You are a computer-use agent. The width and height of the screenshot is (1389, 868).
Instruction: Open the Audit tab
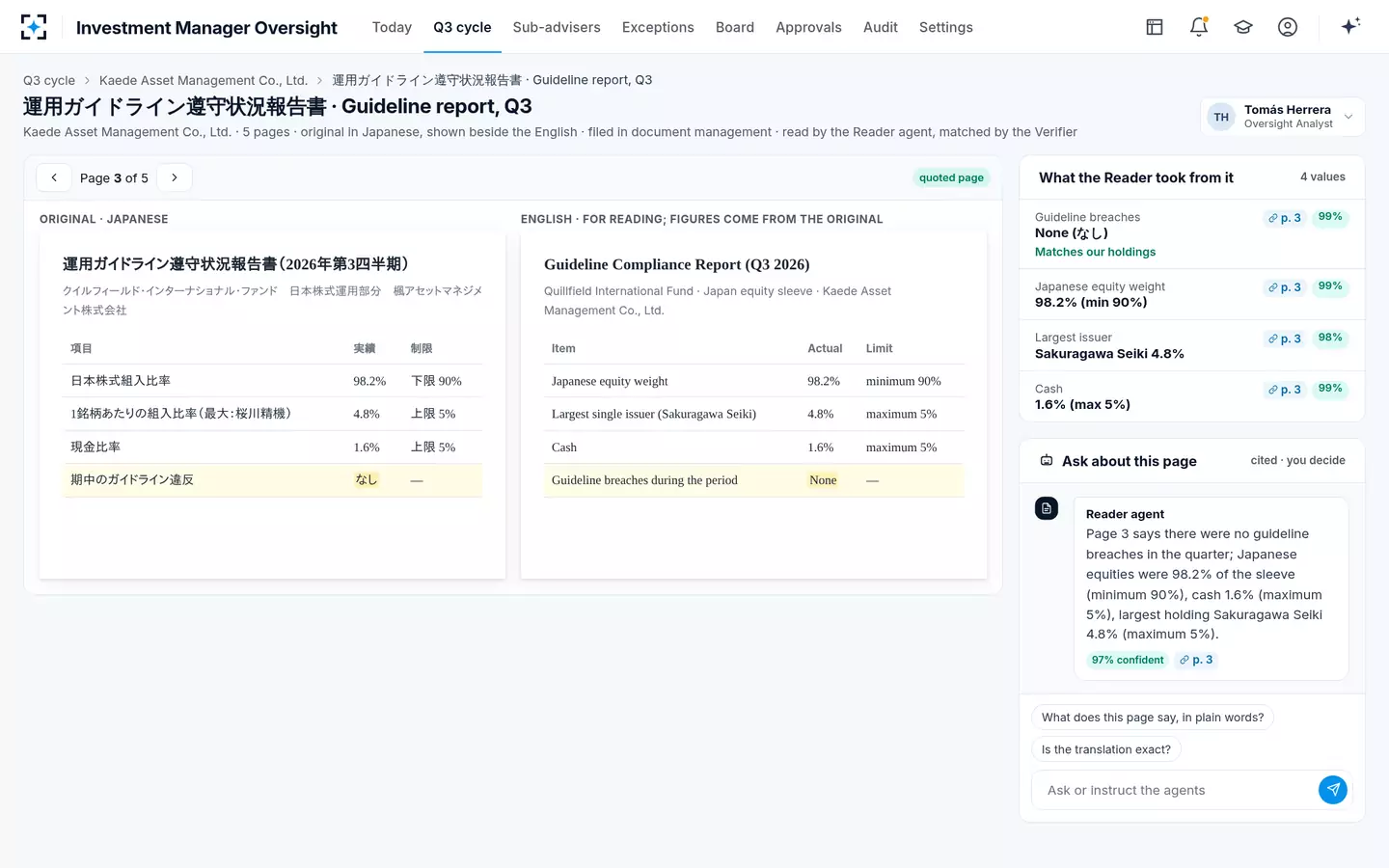coord(881,27)
